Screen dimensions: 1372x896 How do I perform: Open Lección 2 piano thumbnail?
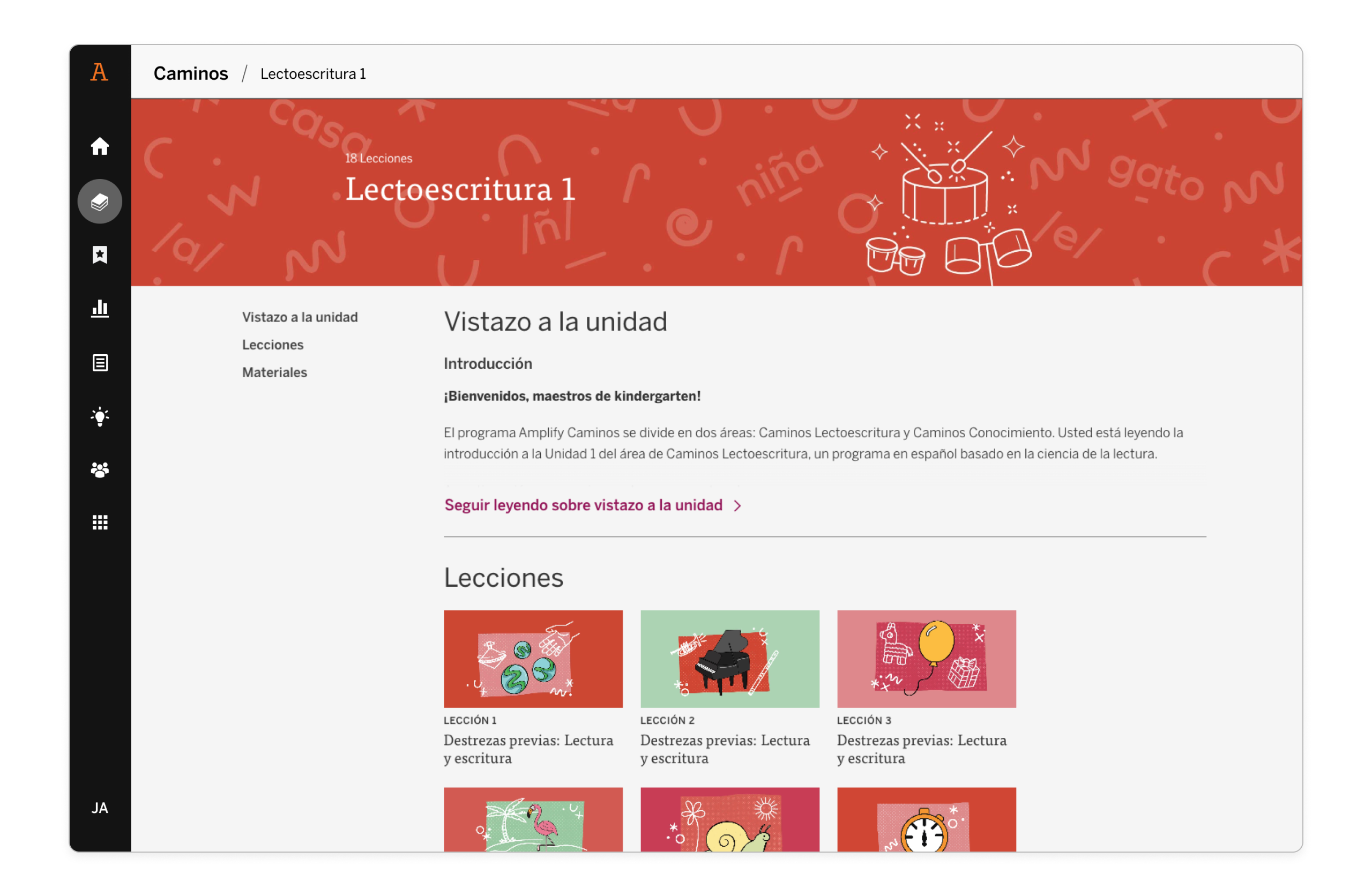(x=729, y=659)
